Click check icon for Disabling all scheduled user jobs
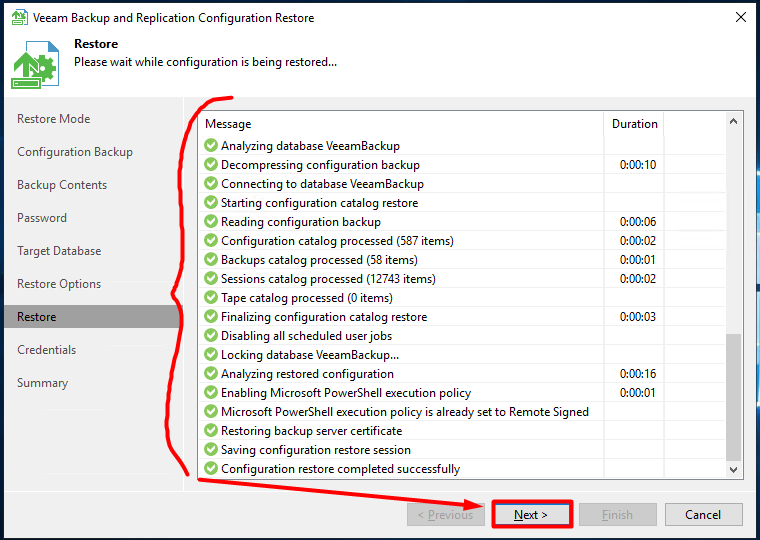 211,335
